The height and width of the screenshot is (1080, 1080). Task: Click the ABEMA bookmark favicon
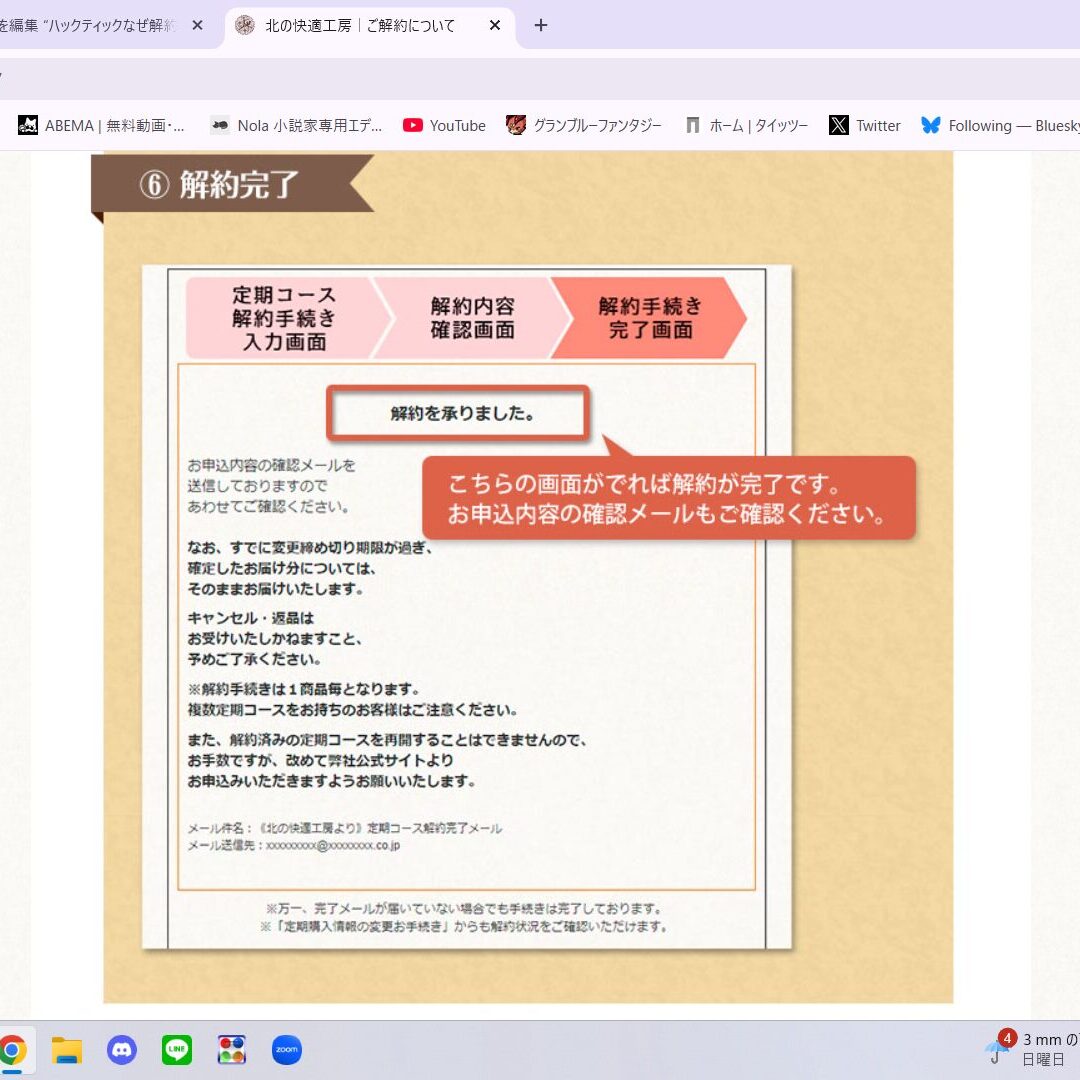tap(28, 125)
